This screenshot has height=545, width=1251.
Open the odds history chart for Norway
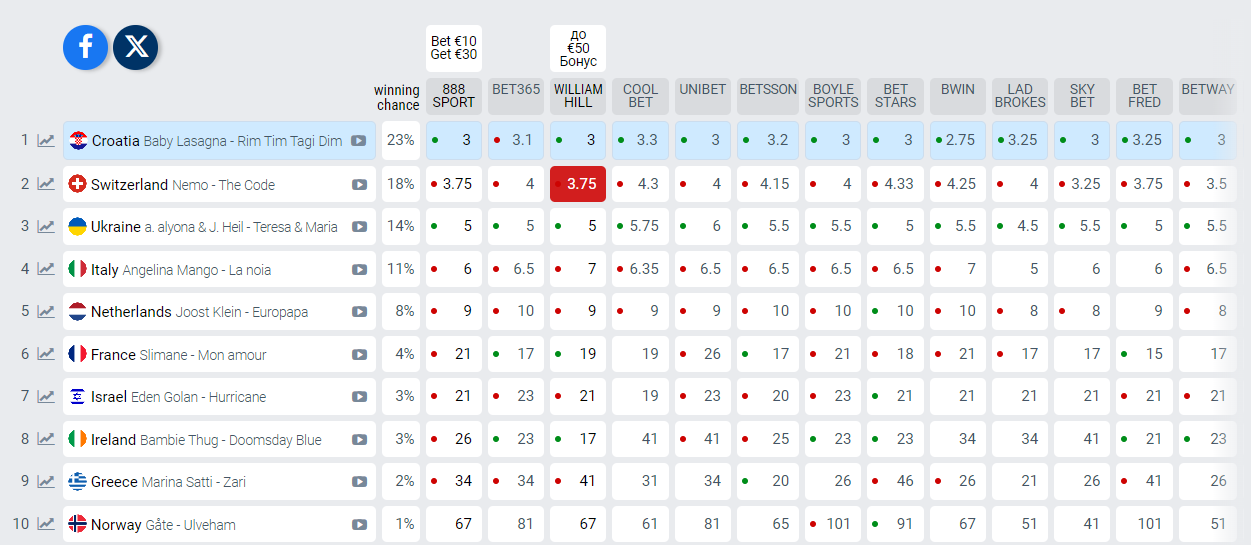click(46, 524)
